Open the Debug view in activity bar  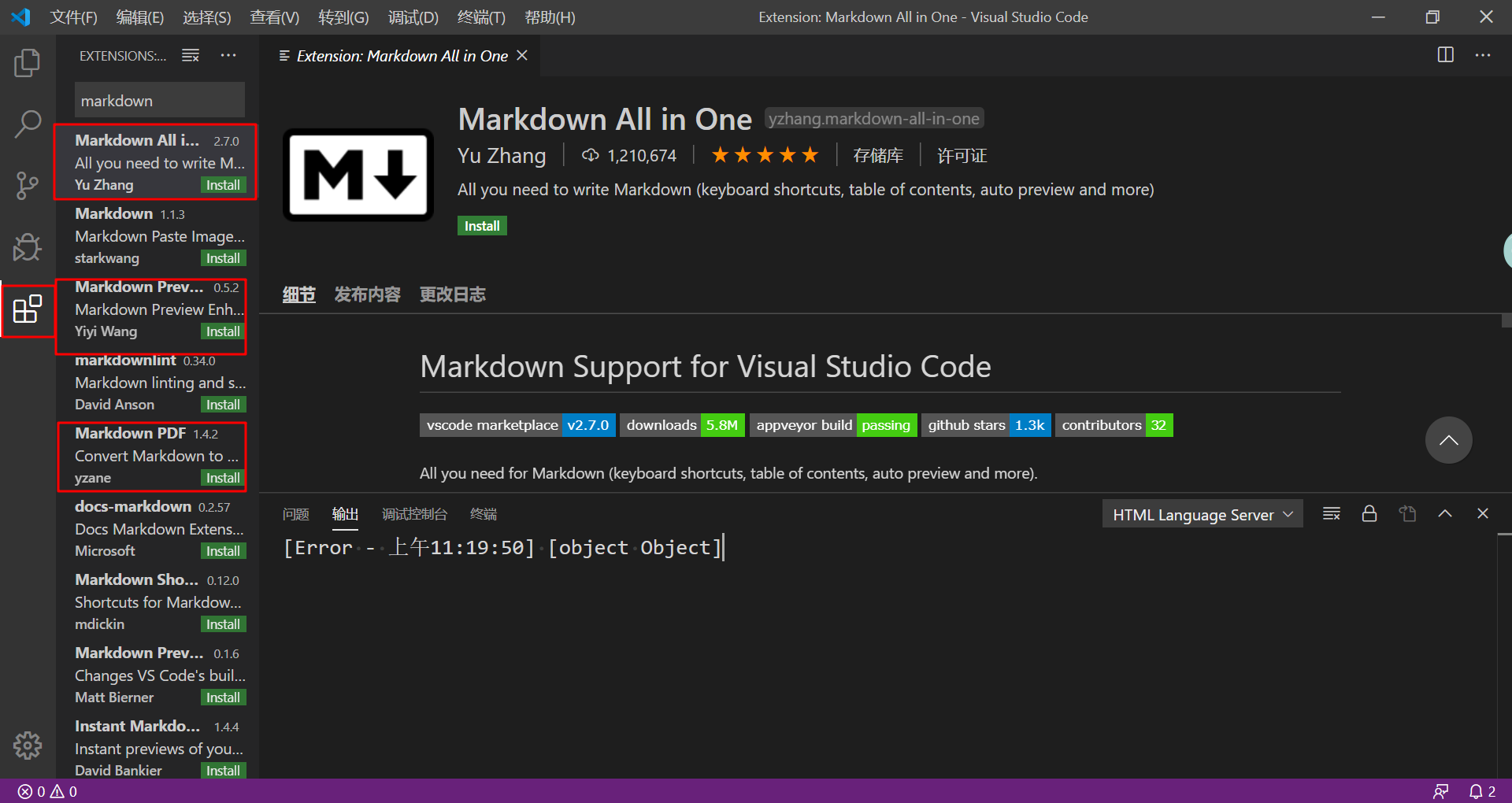click(x=28, y=247)
